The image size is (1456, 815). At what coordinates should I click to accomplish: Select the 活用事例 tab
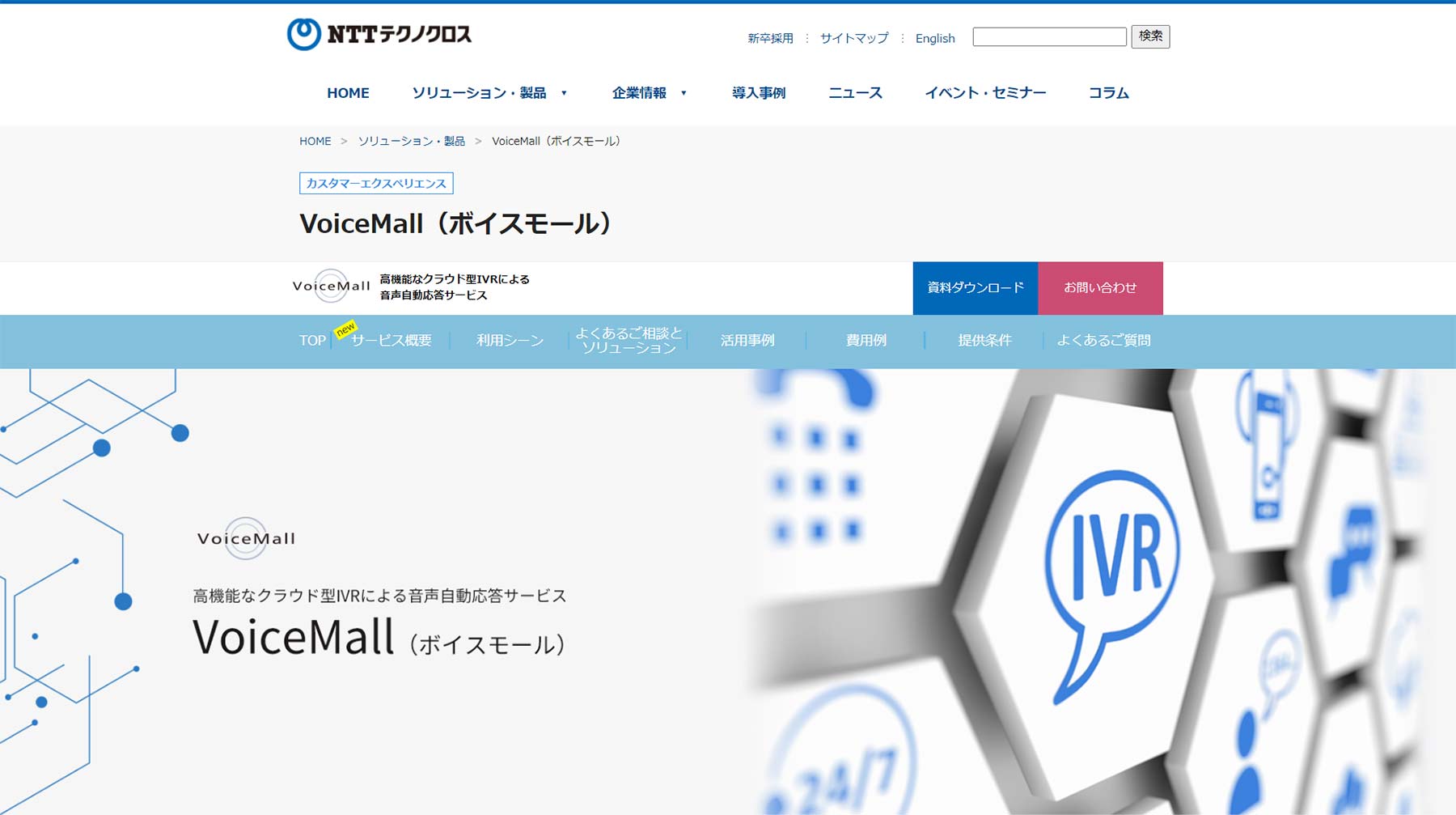click(x=747, y=341)
